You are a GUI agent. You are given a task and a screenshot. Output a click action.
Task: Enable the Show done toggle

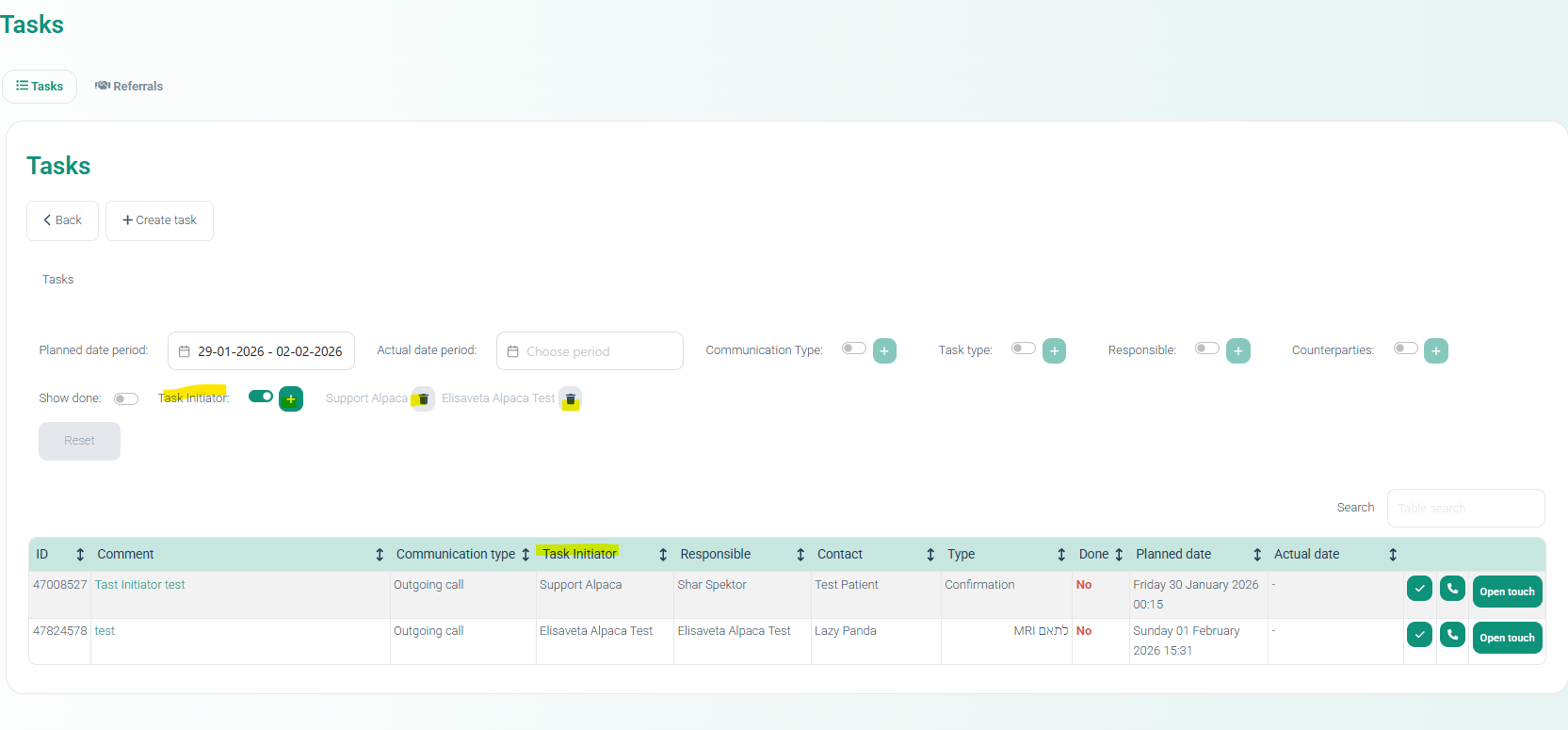click(126, 399)
